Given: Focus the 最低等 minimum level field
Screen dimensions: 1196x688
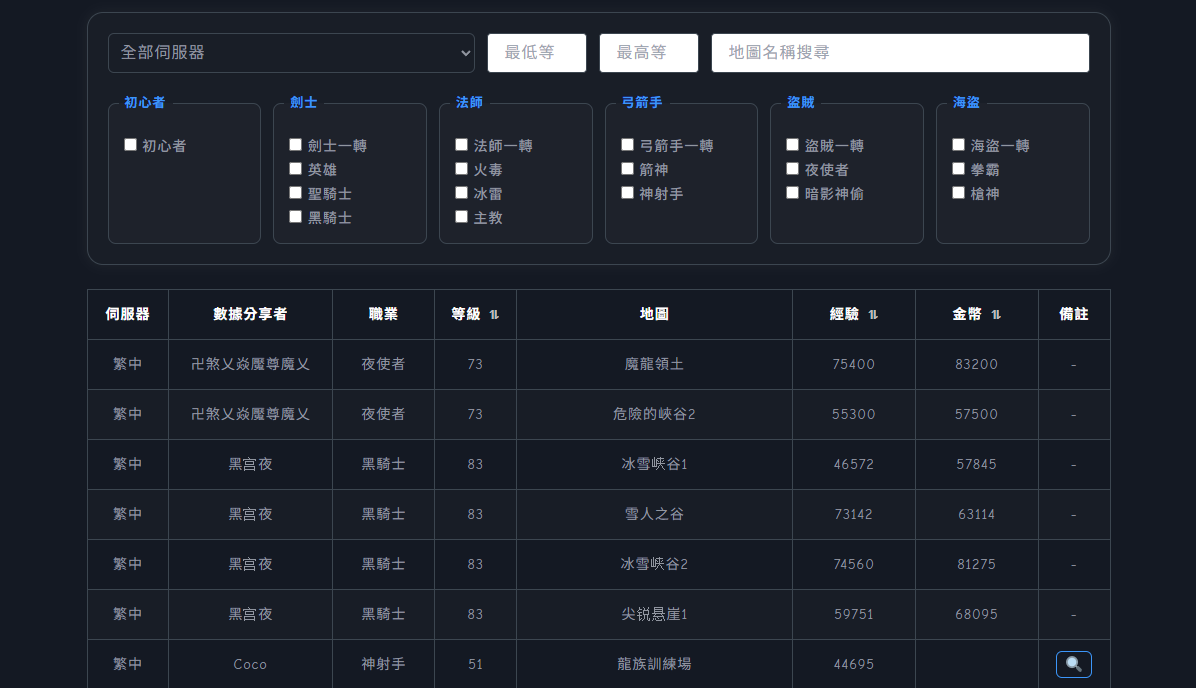Looking at the screenshot, I should [x=537, y=53].
